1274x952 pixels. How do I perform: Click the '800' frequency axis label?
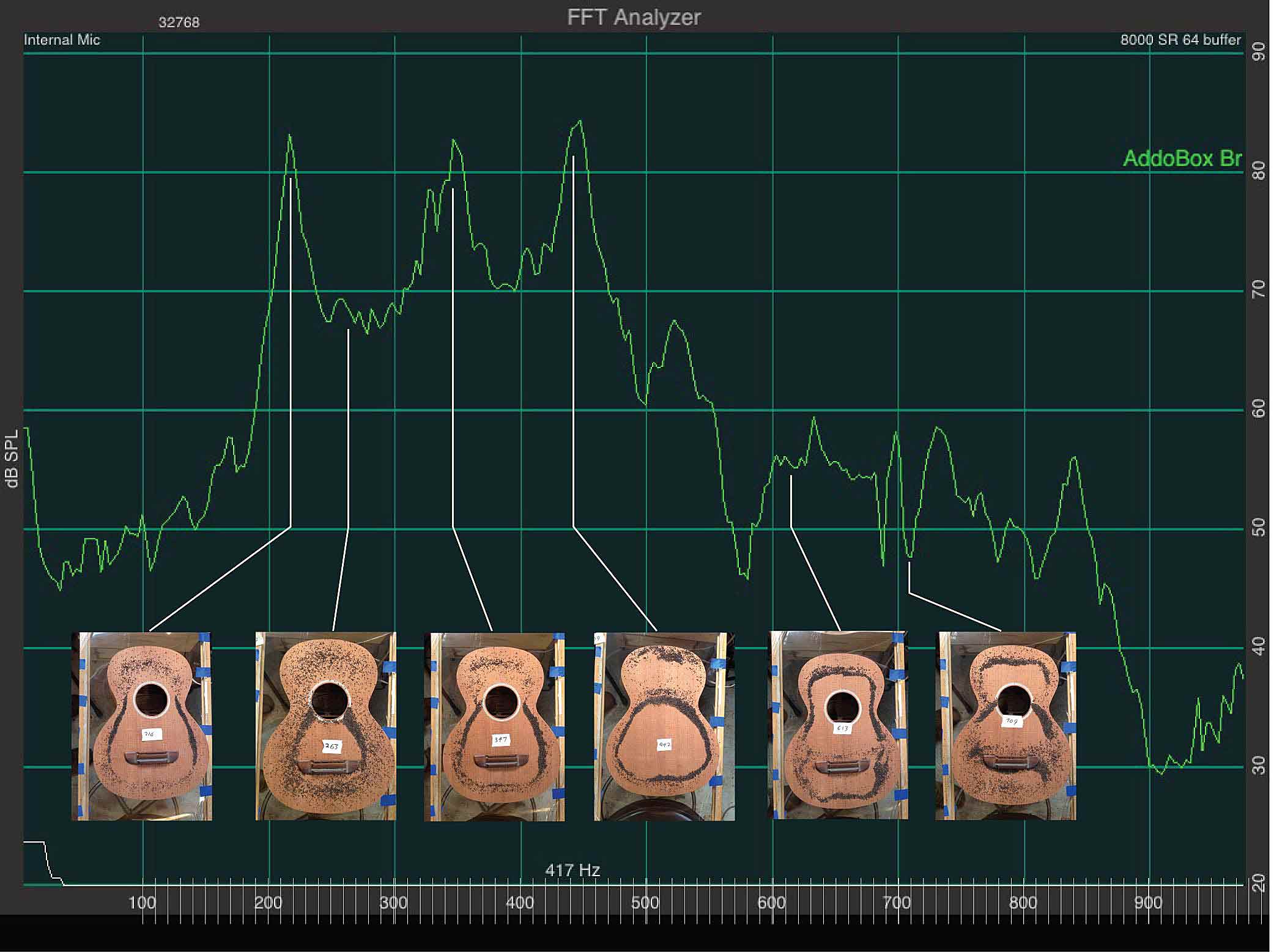coord(1023,903)
